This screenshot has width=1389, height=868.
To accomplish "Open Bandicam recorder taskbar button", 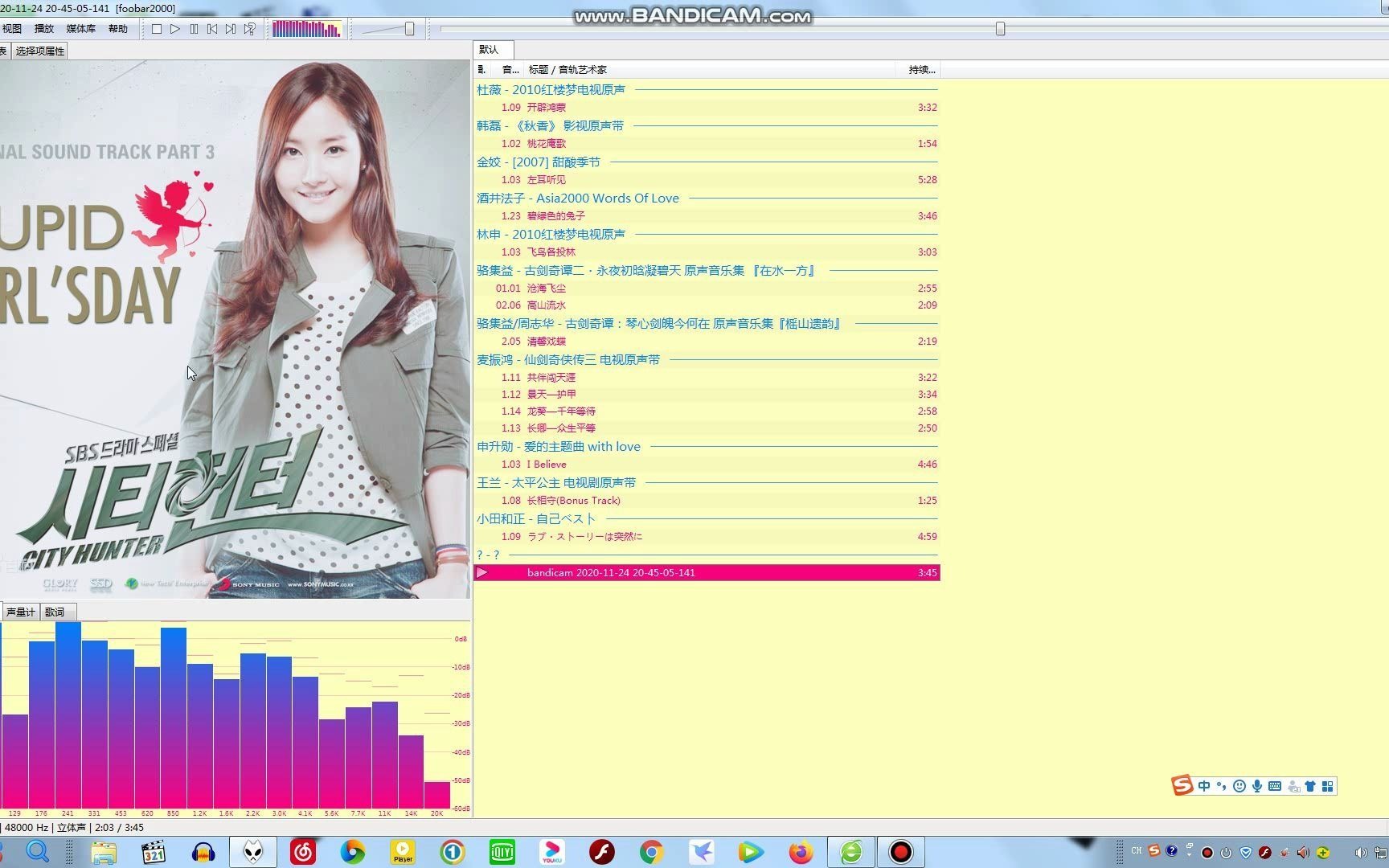I will click(x=900, y=852).
